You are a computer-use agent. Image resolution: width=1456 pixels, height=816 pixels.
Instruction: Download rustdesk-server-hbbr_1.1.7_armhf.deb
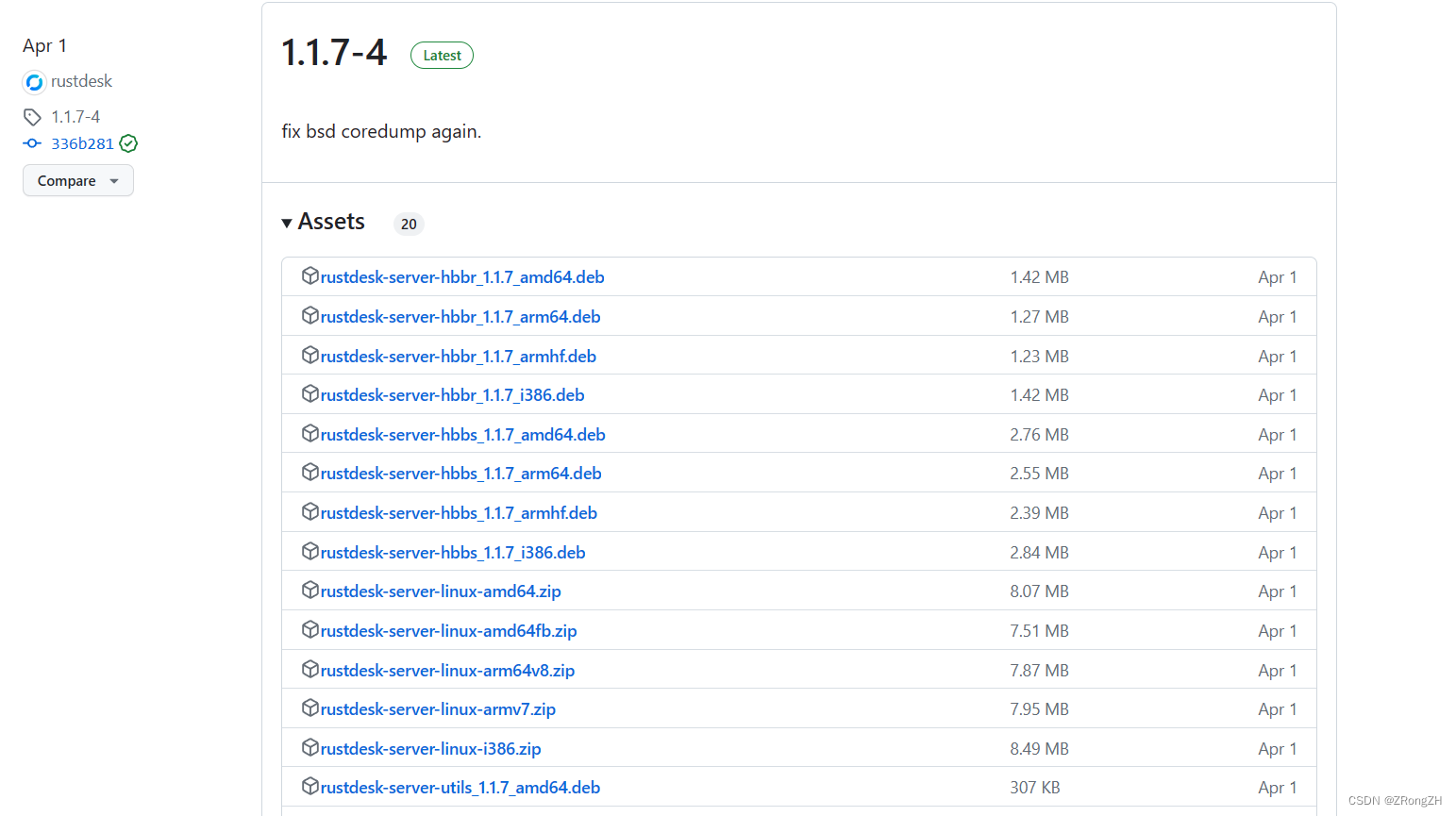459,357
